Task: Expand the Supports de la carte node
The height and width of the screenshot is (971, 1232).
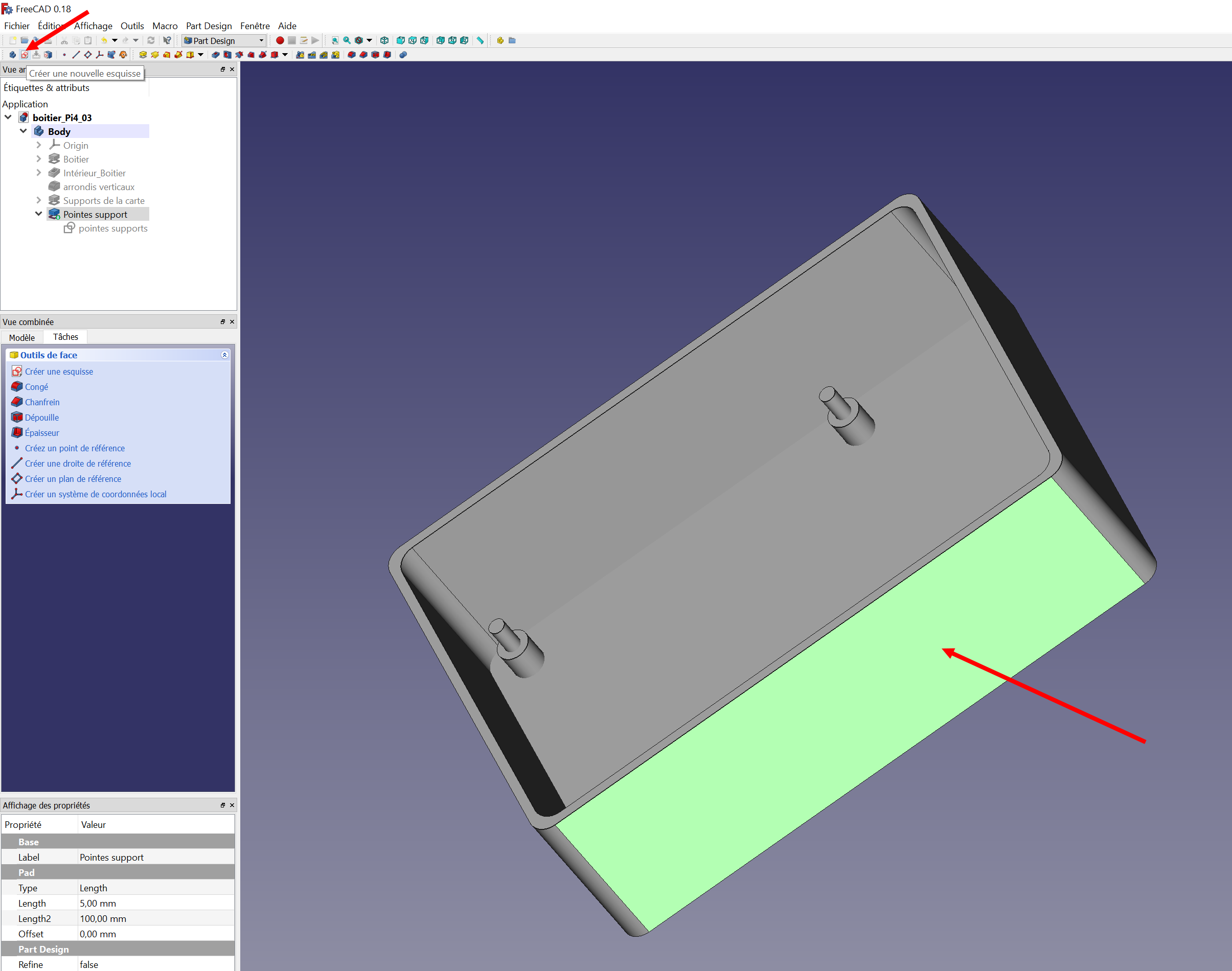Action: [x=39, y=200]
